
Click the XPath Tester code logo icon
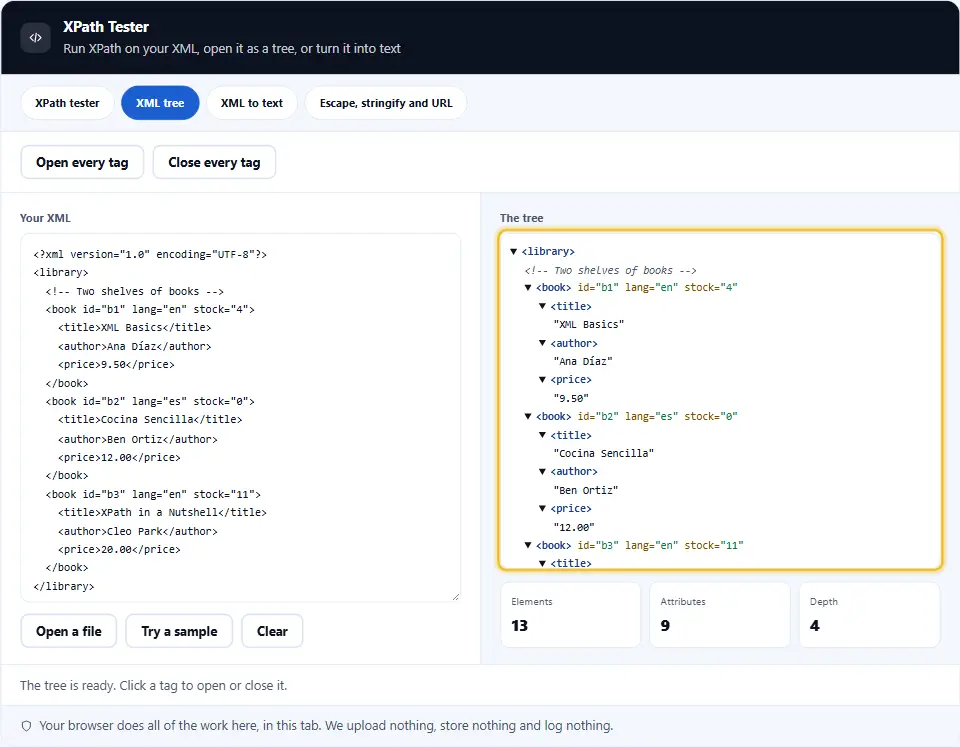pos(36,37)
